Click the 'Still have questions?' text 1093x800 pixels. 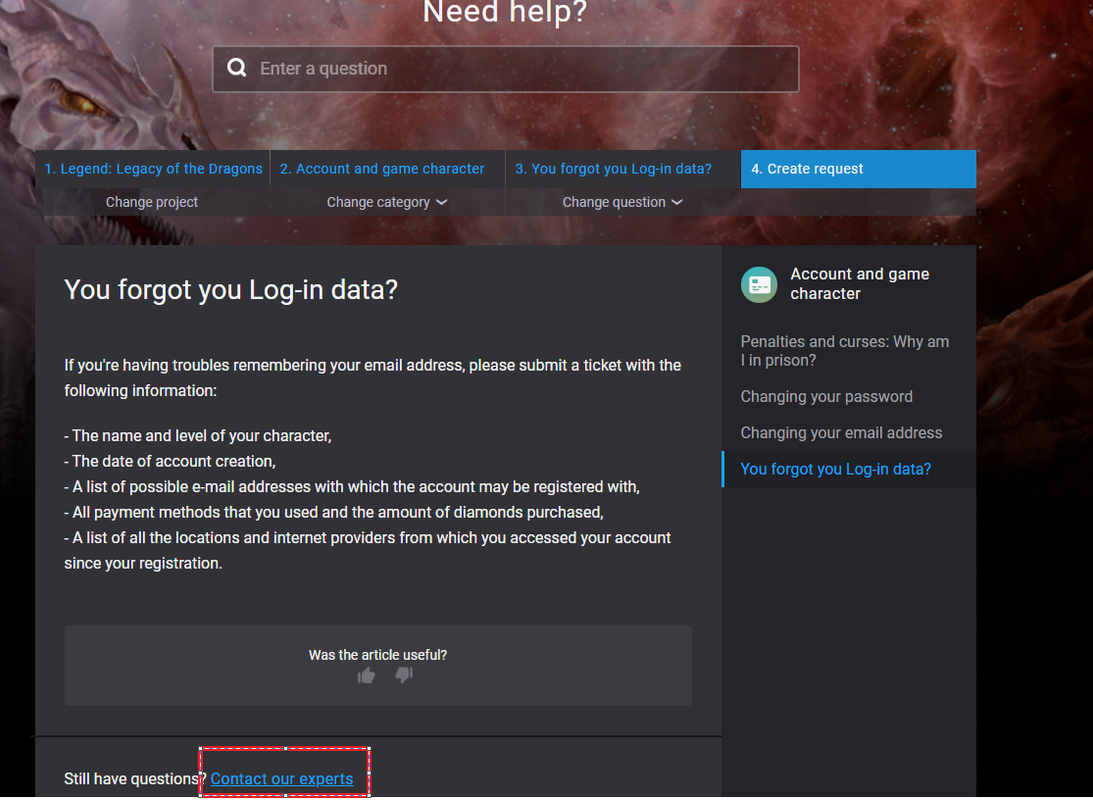[135, 778]
